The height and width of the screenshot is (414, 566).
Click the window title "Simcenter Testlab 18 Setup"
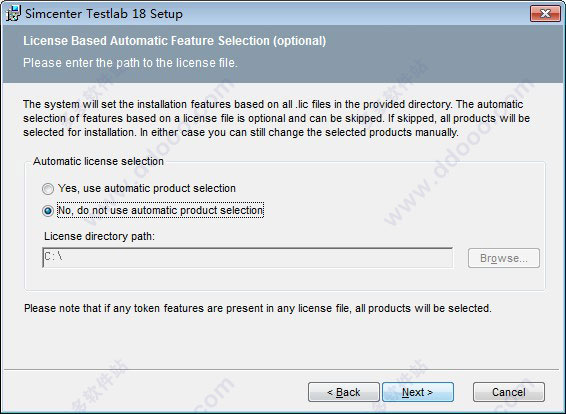(x=104, y=14)
